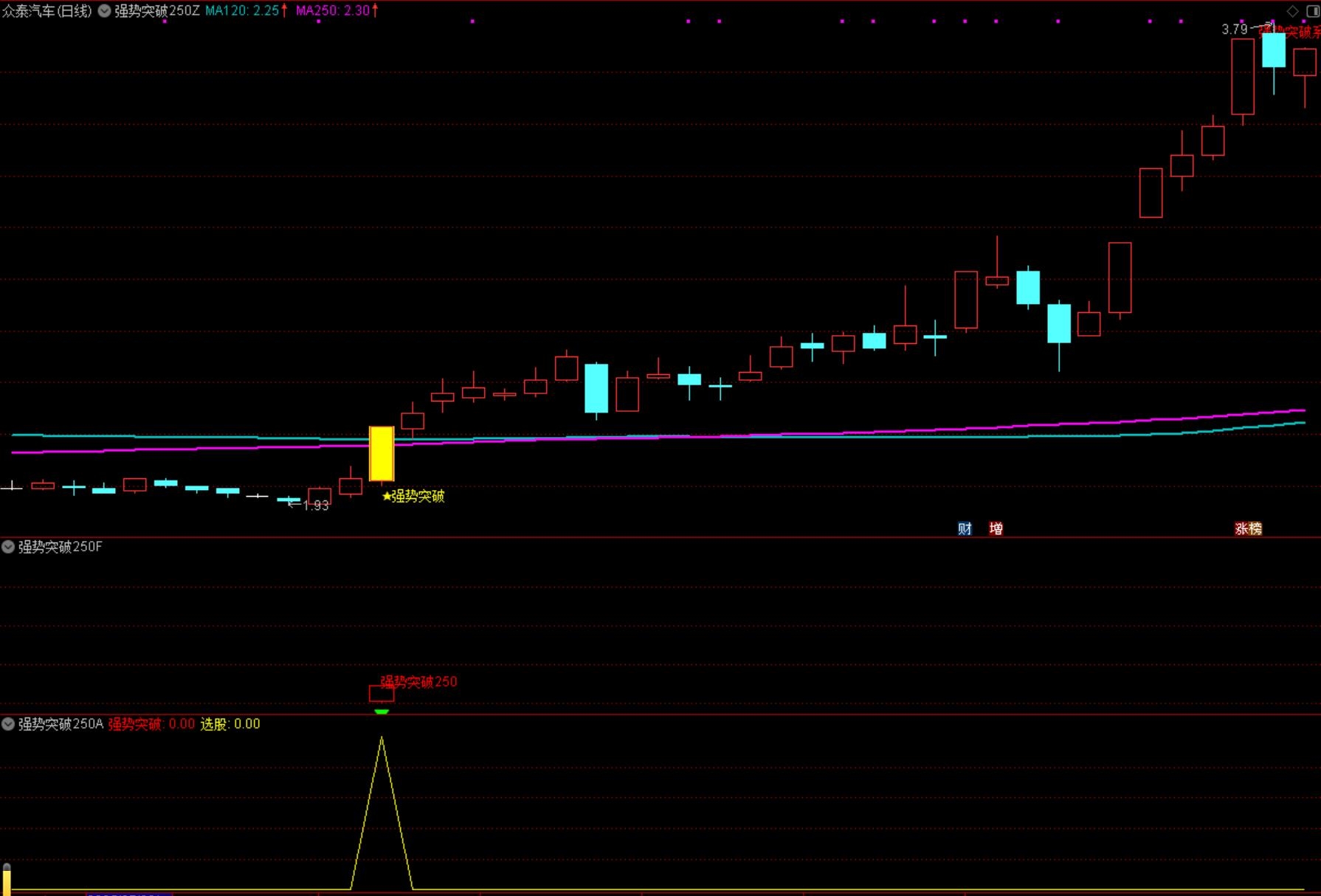Click the 1.93 low price label
The height and width of the screenshot is (896, 1321).
[316, 506]
